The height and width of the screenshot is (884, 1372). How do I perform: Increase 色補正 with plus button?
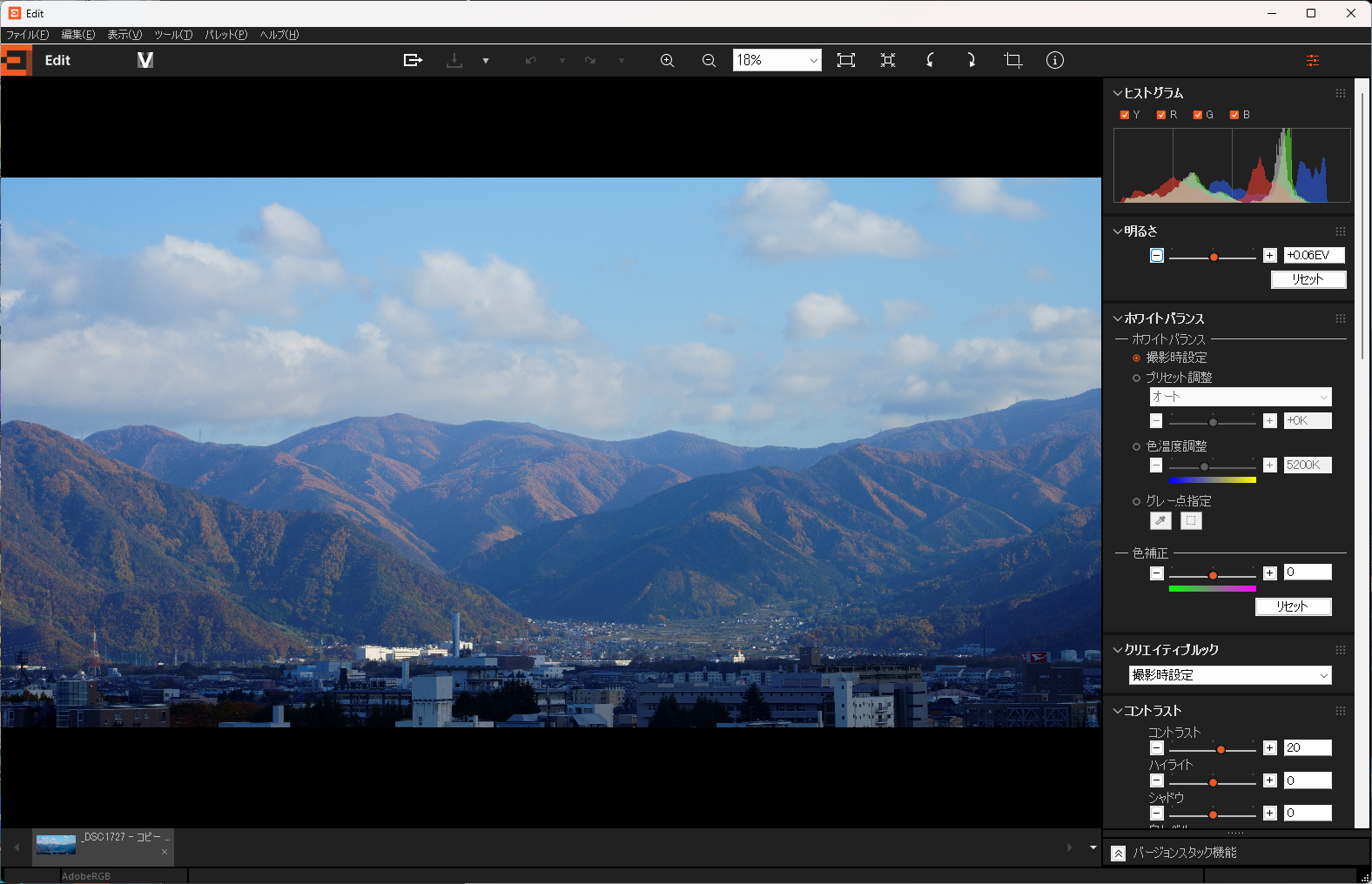1270,573
